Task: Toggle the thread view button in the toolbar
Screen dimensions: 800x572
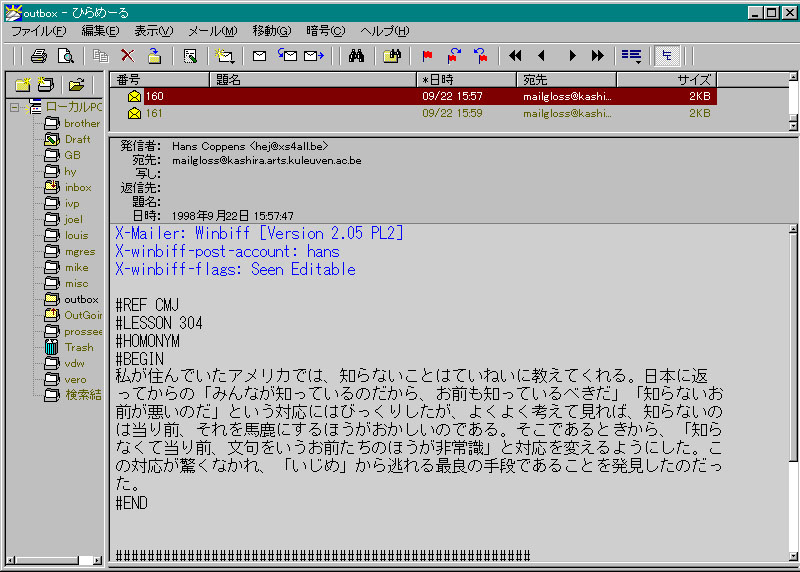Action: pyautogui.click(x=667, y=56)
